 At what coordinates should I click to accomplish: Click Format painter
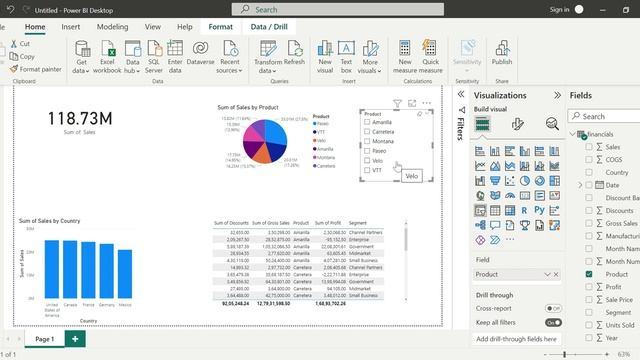36,69
